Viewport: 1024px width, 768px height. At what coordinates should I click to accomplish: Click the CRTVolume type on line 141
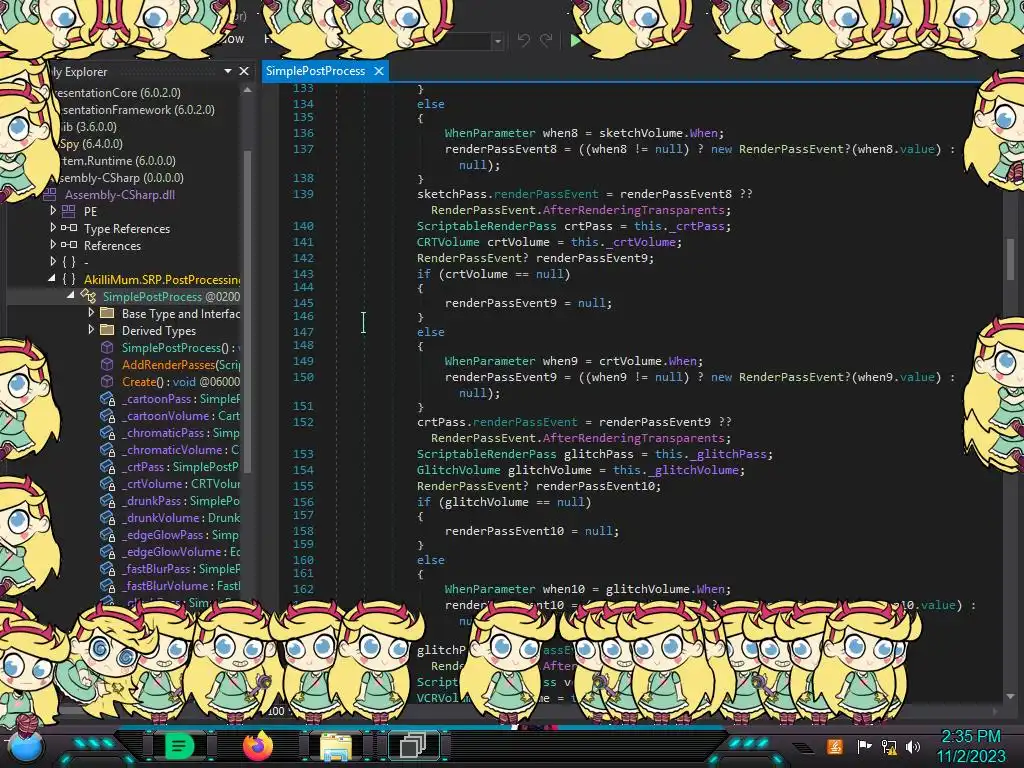pyautogui.click(x=448, y=242)
